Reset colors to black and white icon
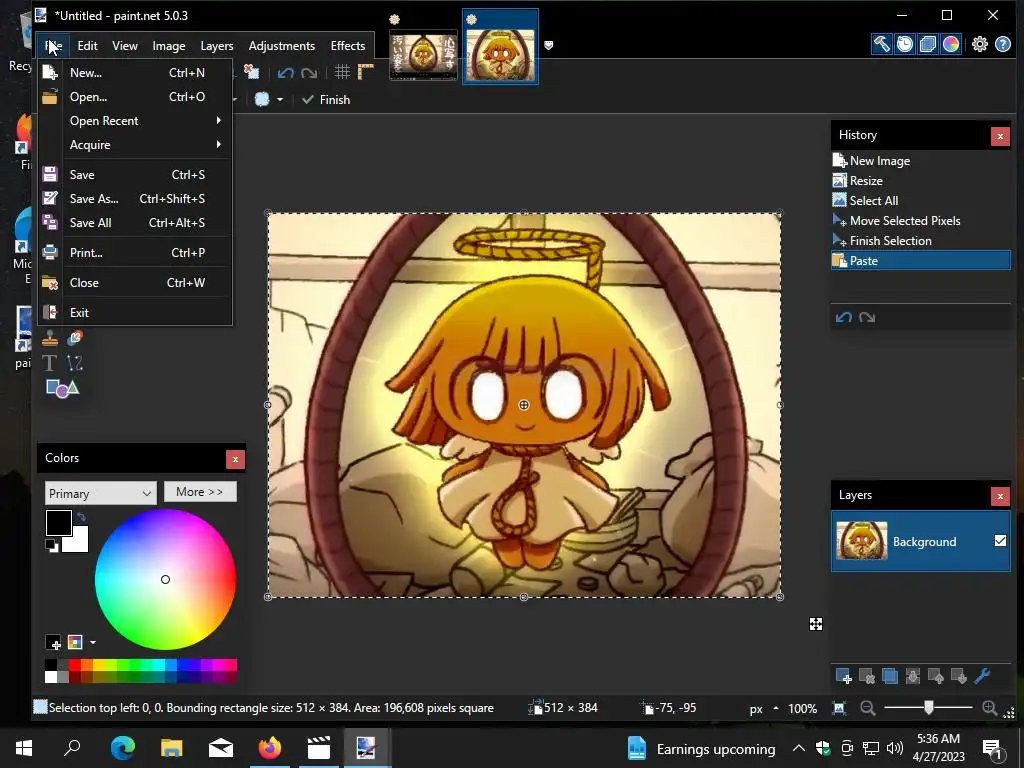 [52, 546]
